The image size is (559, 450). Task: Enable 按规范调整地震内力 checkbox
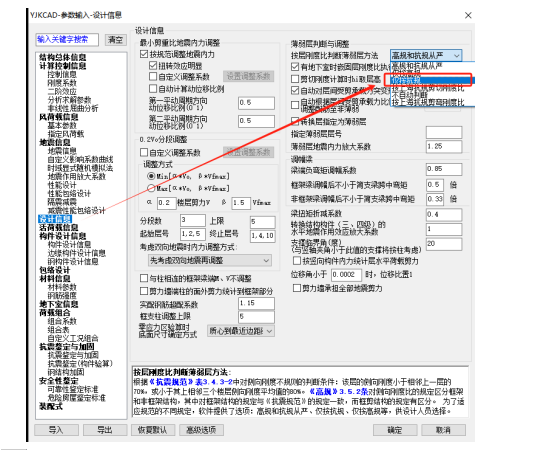[144, 54]
